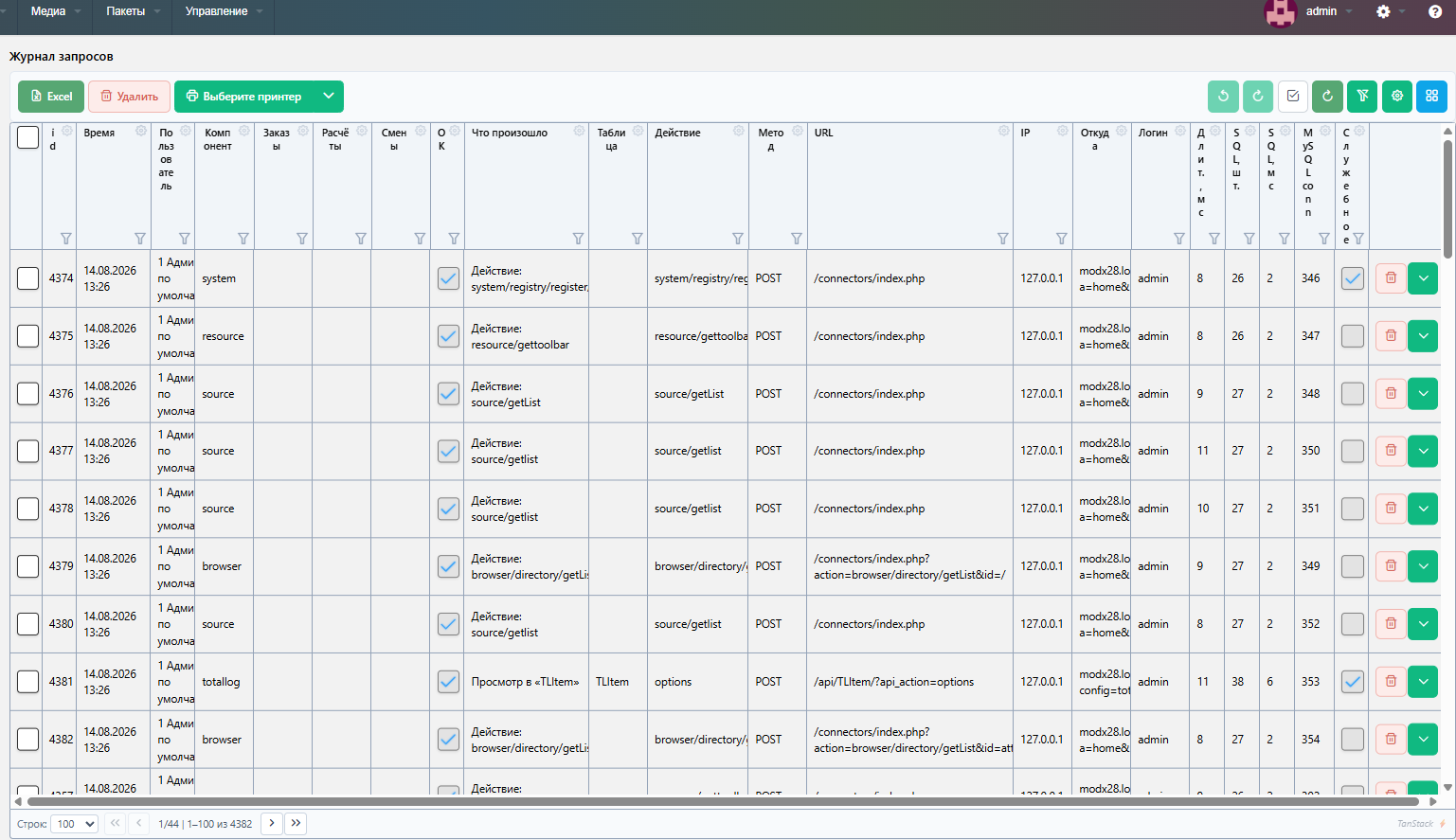This screenshot has width=1456, height=840.
Task: Click the Удалить button
Action: (x=129, y=96)
